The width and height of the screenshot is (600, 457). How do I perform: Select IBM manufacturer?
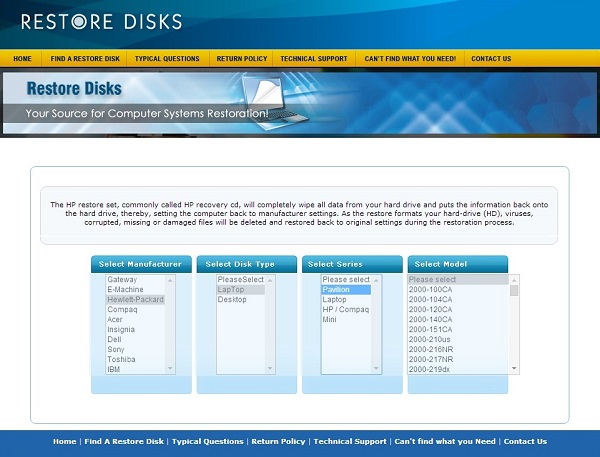tap(135, 369)
